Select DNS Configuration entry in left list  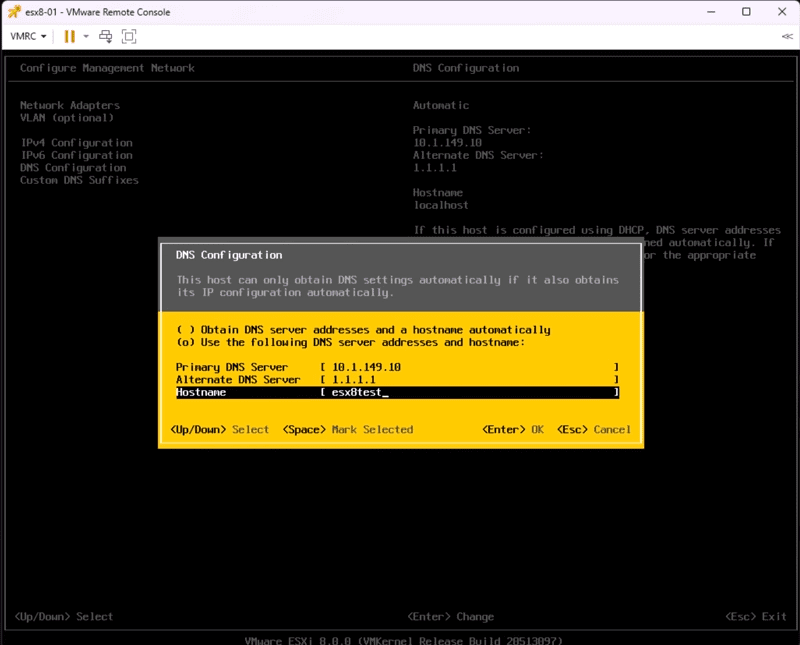point(73,168)
